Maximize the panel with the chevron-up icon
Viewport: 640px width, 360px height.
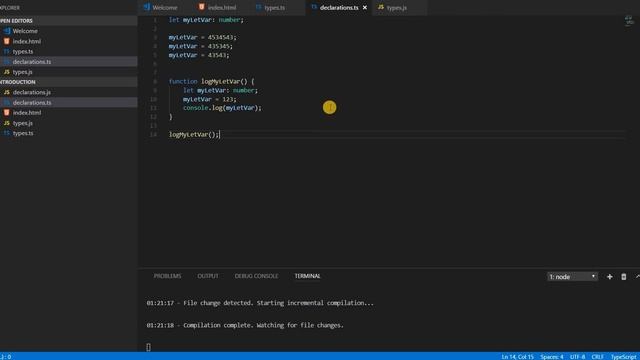coord(637,277)
